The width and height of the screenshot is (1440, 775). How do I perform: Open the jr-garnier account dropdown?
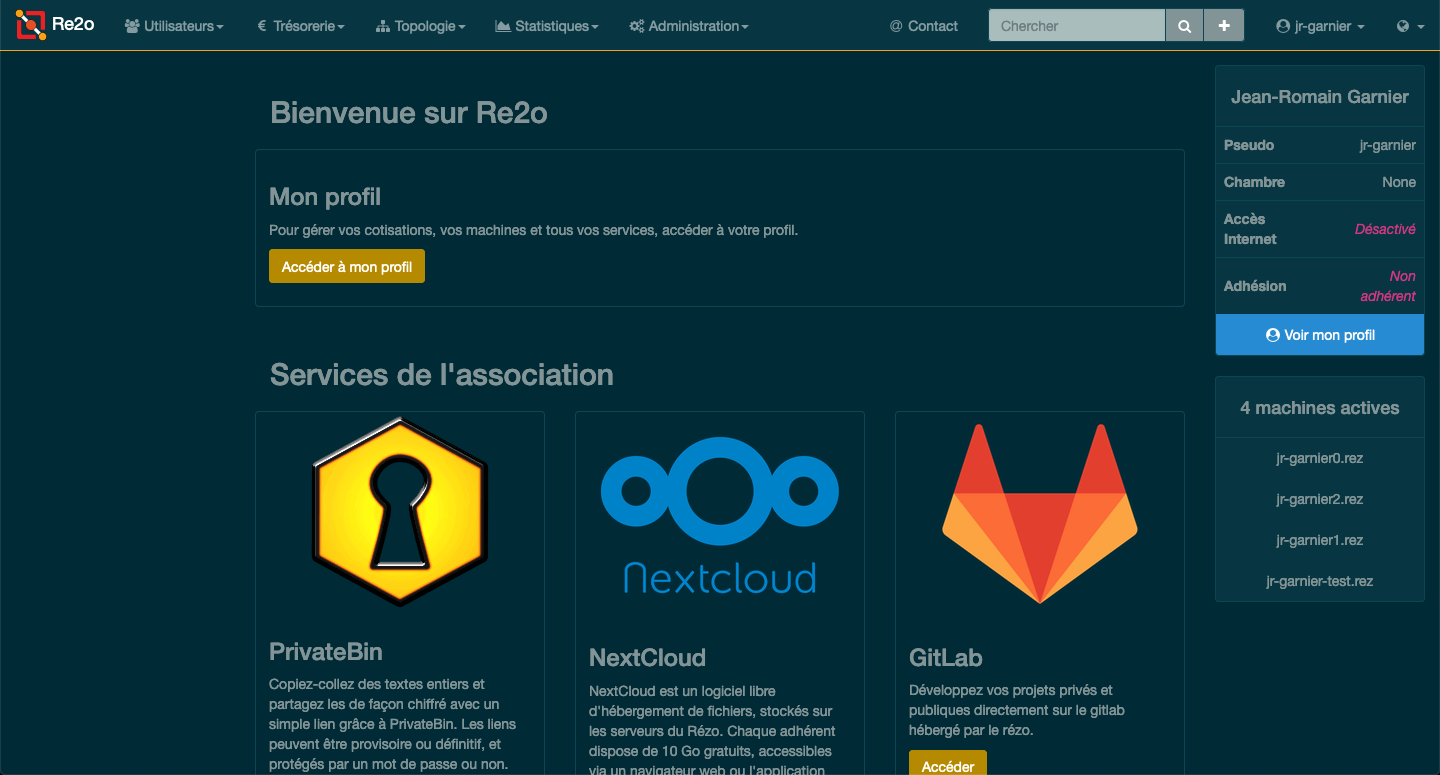tap(1320, 26)
